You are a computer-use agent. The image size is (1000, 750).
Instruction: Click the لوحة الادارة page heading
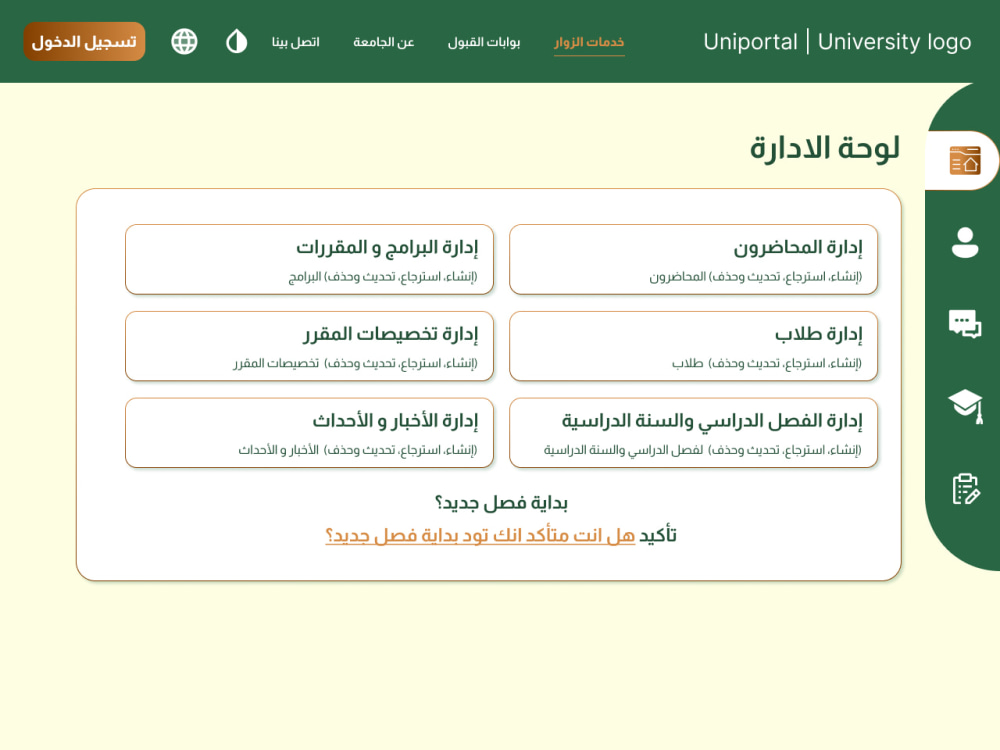point(825,148)
